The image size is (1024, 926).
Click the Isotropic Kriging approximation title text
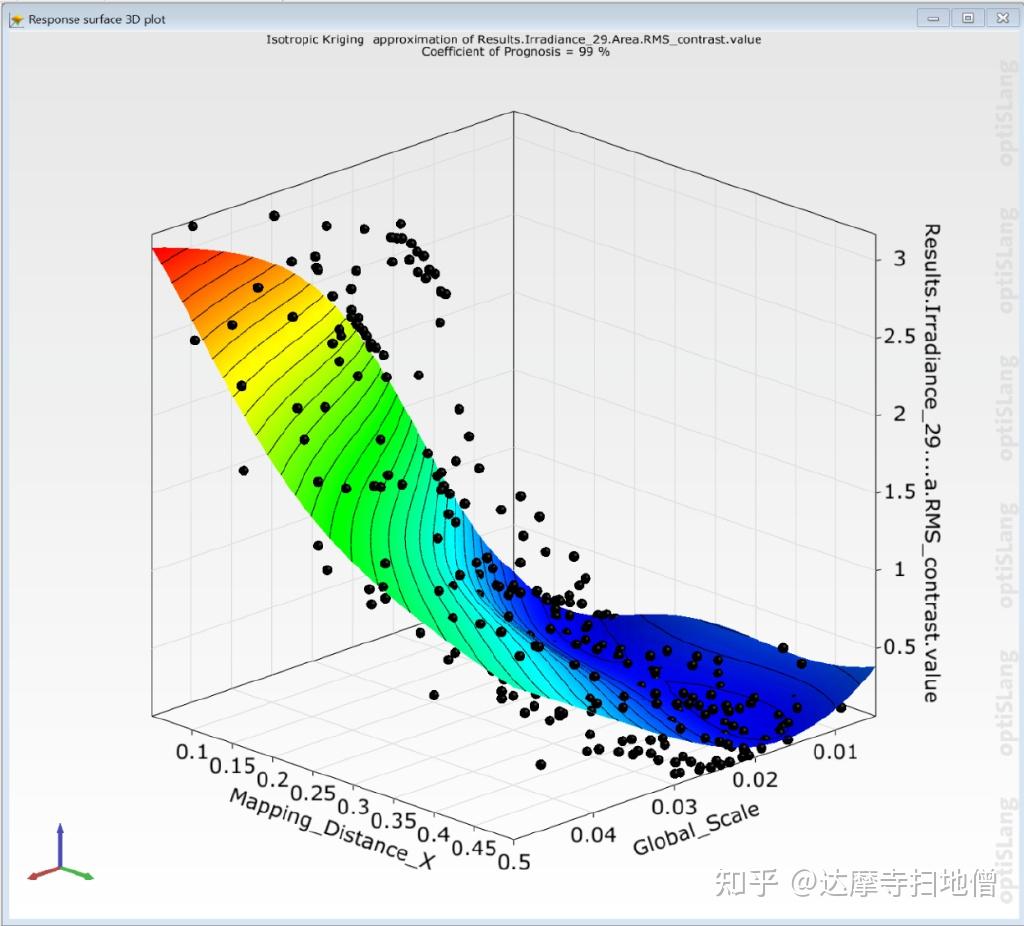[x=512, y=39]
